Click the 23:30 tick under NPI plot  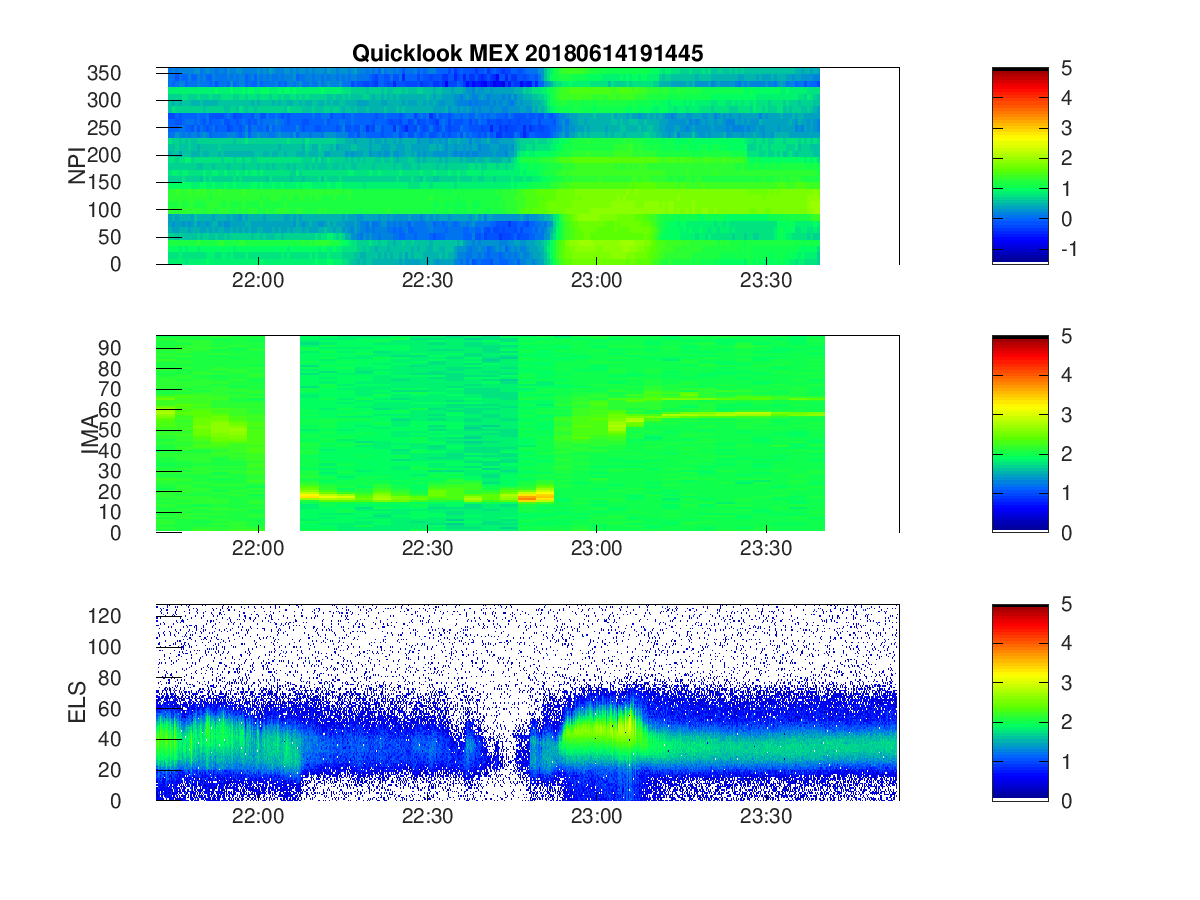[766, 281]
